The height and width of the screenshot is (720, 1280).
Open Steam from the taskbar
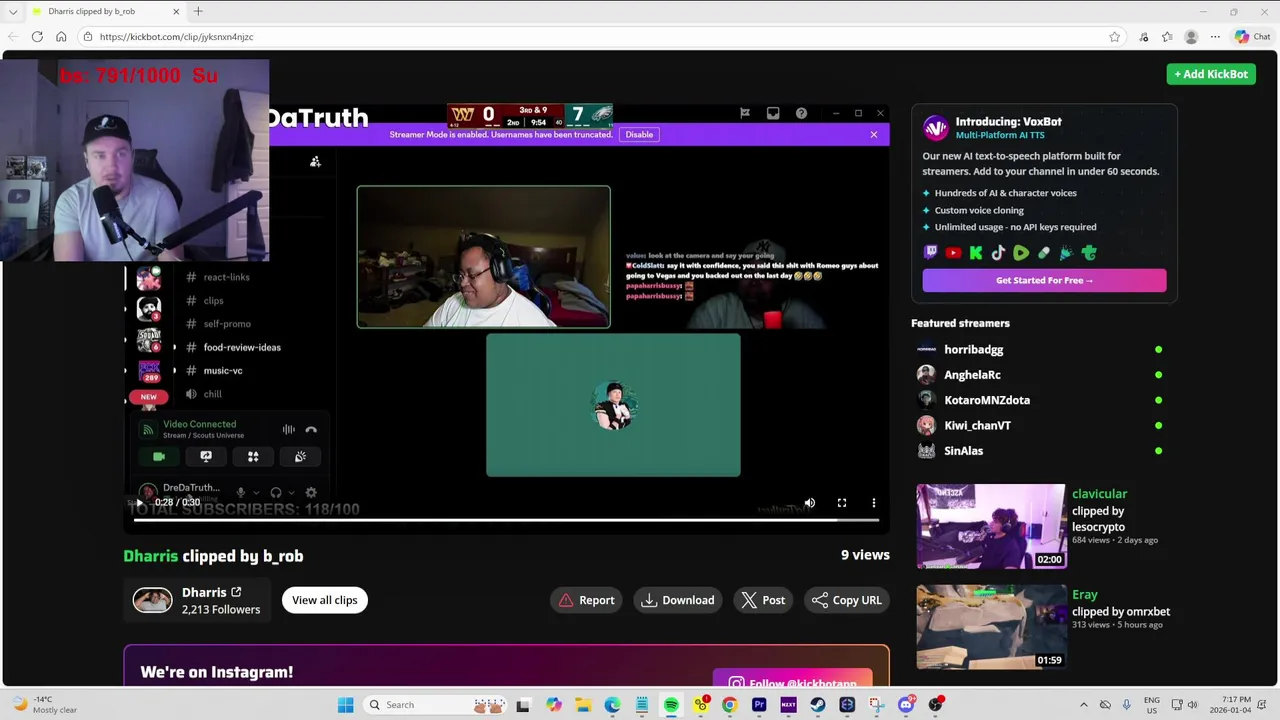coord(818,705)
